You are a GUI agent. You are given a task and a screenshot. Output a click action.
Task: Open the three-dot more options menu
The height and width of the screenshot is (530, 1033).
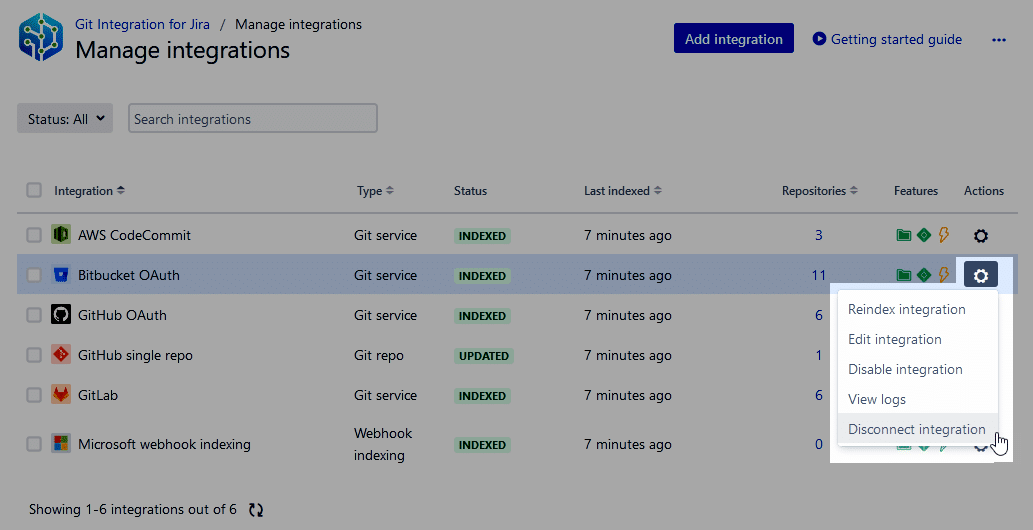[x=999, y=40]
